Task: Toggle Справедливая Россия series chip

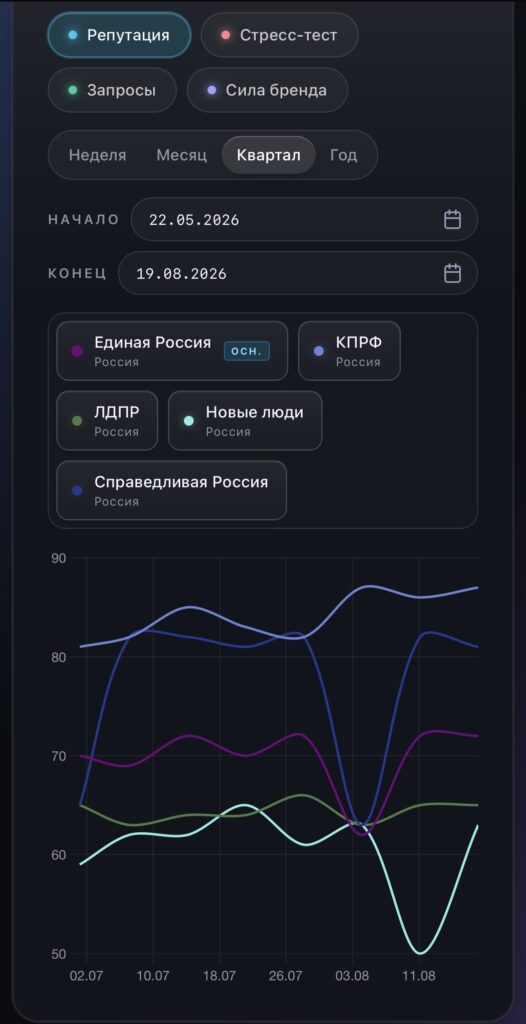Action: click(x=171, y=490)
